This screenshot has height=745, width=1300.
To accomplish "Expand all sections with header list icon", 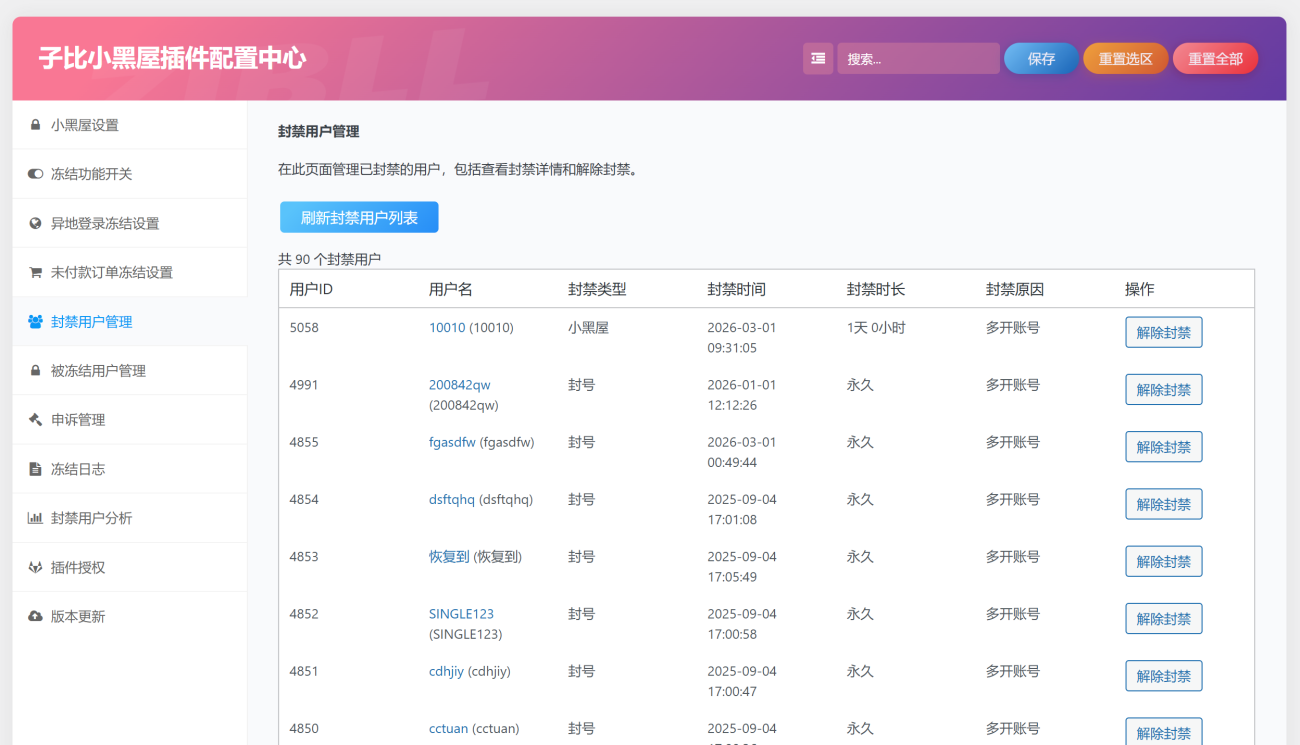I will pos(818,58).
